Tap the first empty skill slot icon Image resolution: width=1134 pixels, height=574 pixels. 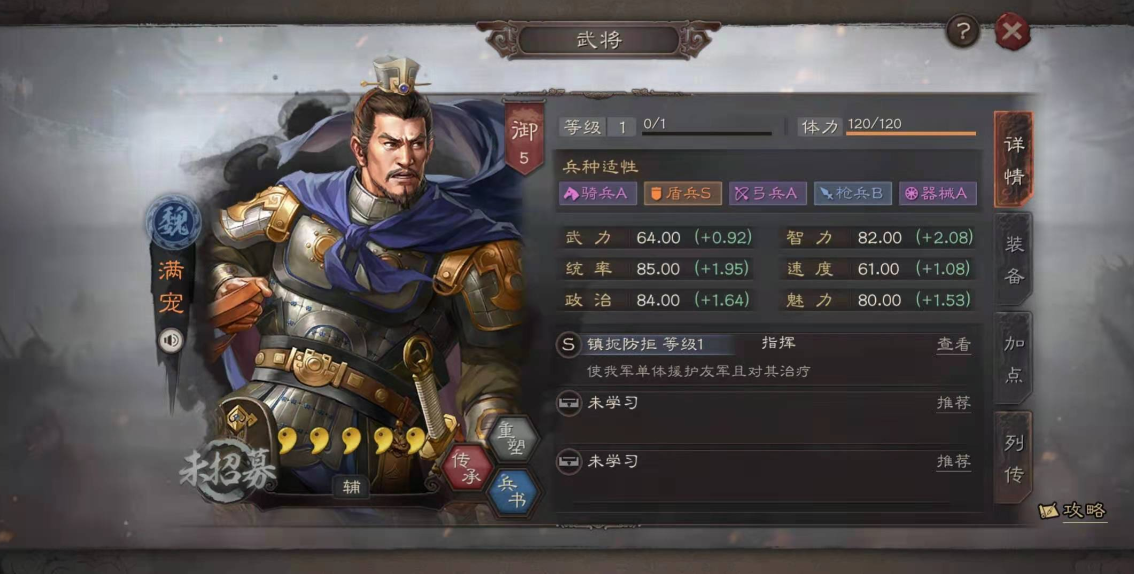[x=568, y=403]
